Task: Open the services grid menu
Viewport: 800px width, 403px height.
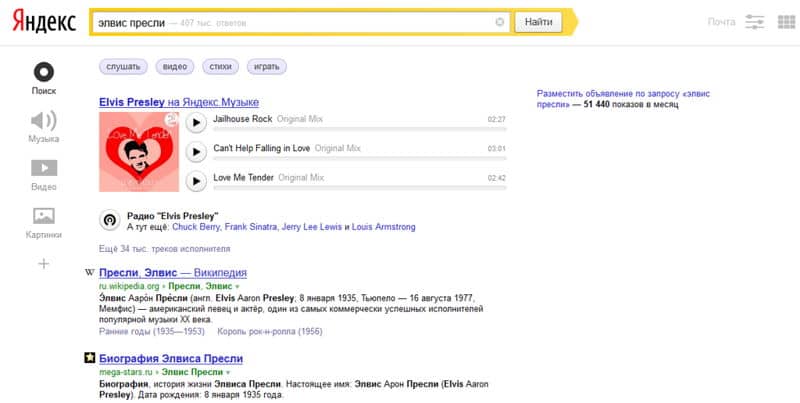Action: click(784, 21)
